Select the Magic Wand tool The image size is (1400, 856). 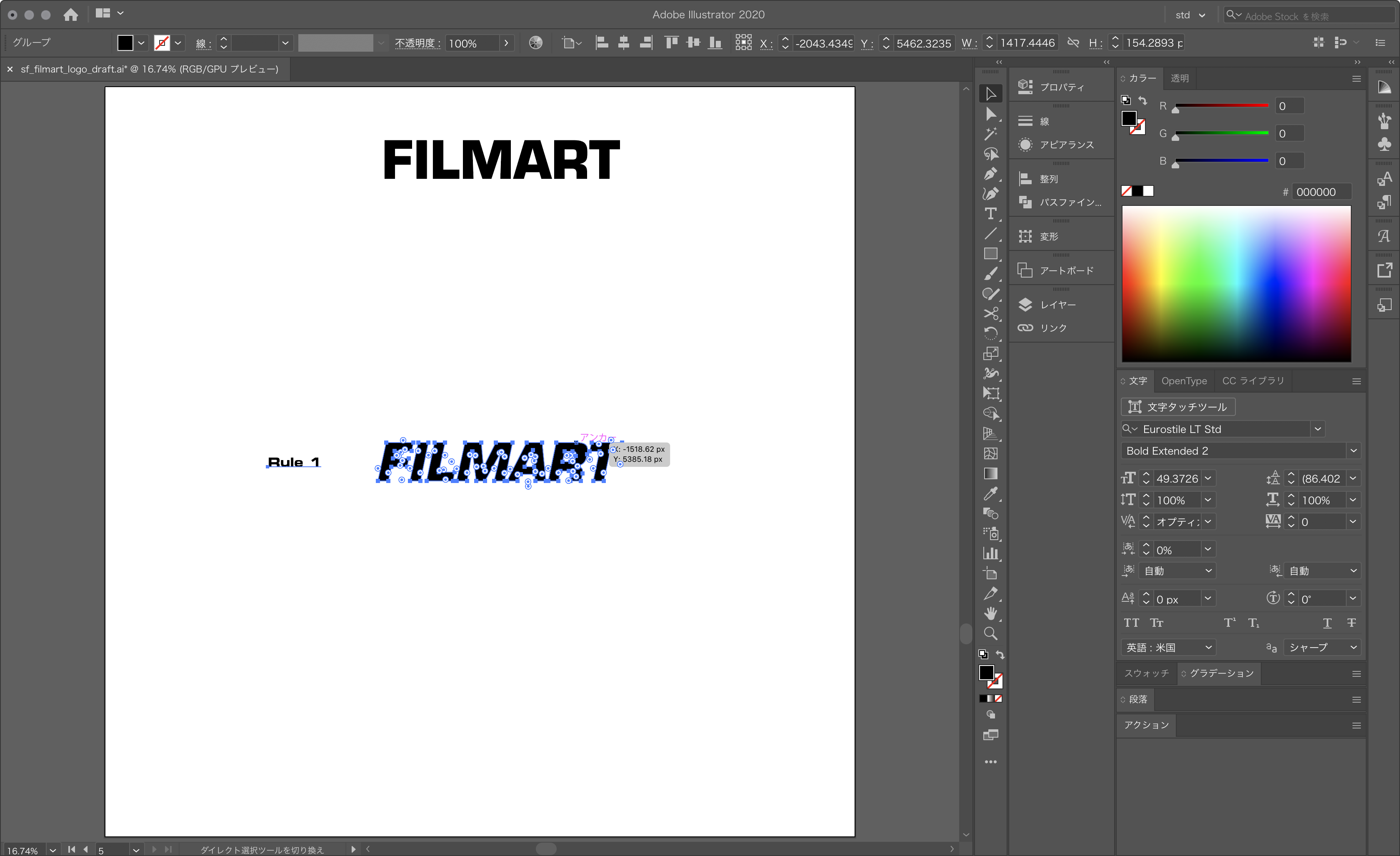pyautogui.click(x=990, y=134)
